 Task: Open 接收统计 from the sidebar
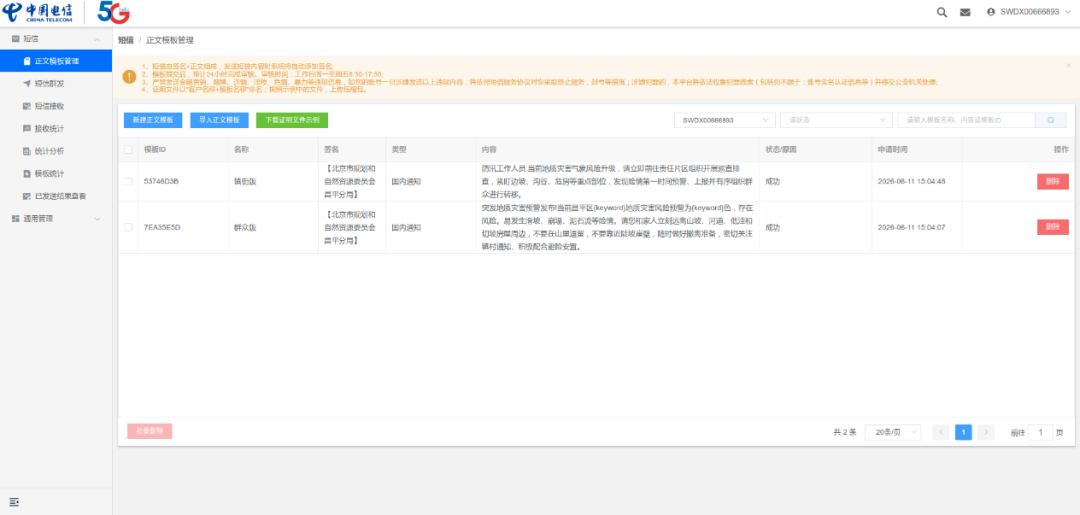click(56, 128)
